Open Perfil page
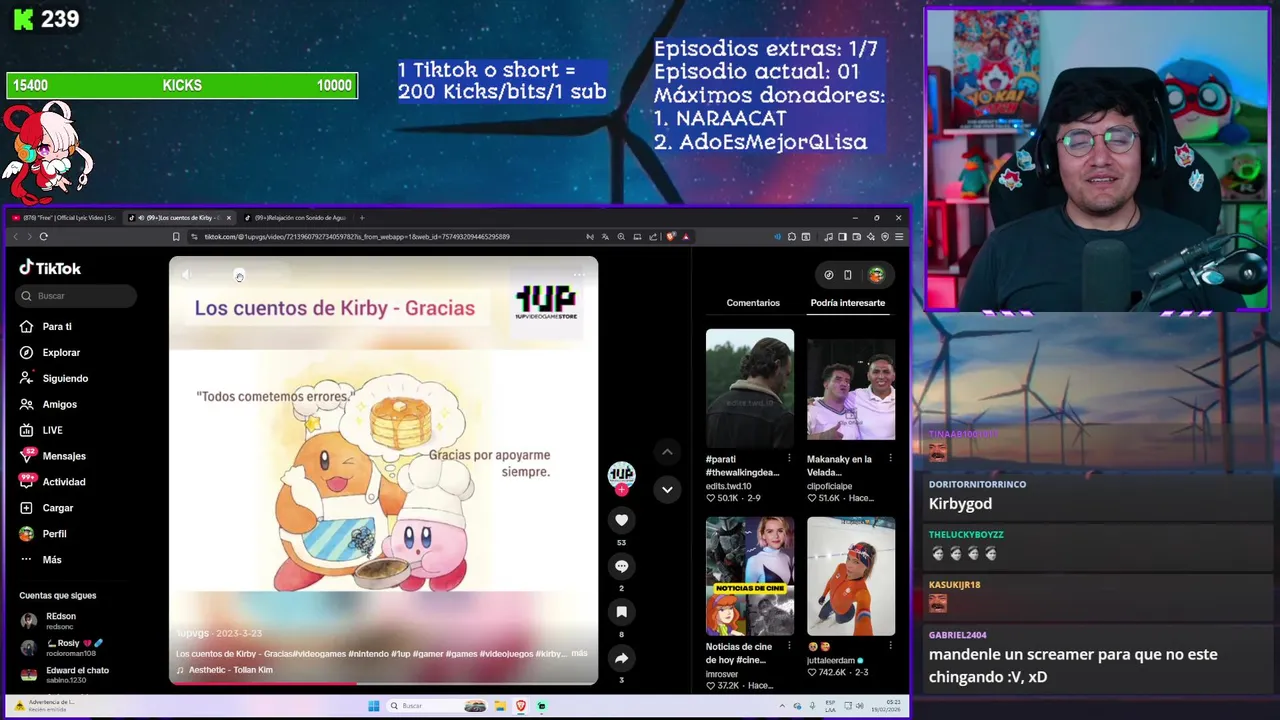This screenshot has height=720, width=1280. click(x=43, y=534)
